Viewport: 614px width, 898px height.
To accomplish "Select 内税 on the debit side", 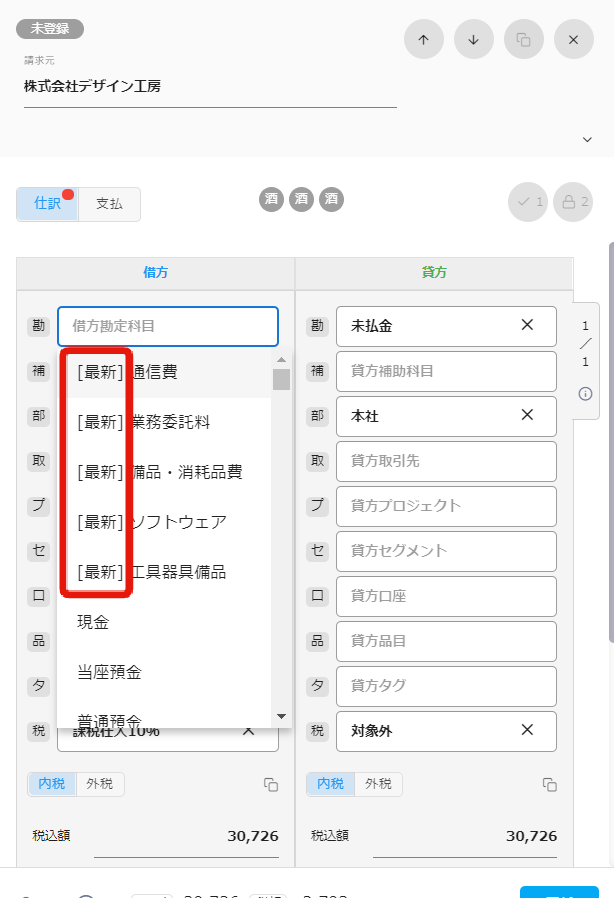I will pos(52,784).
